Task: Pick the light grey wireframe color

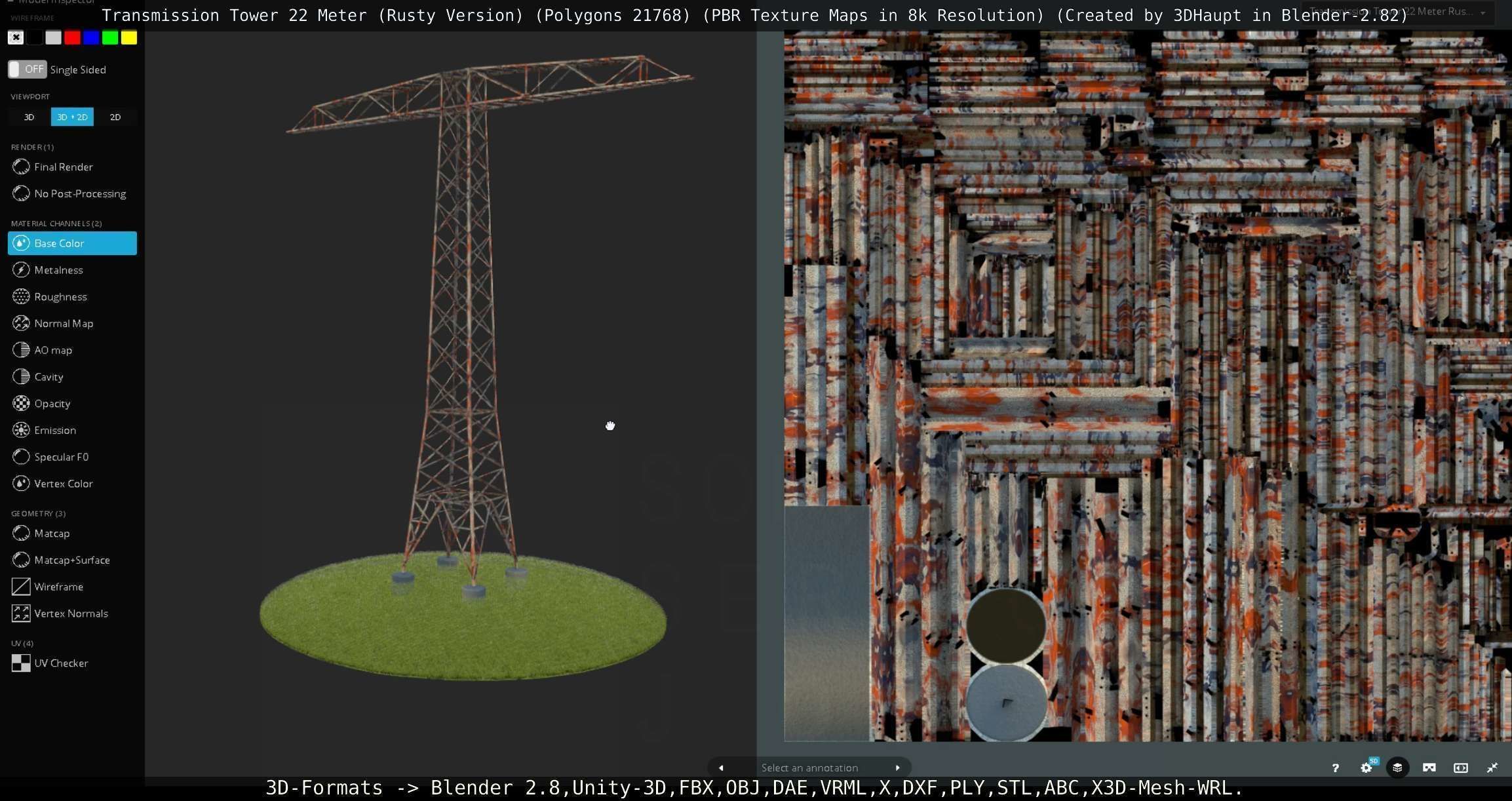Action: (54, 38)
